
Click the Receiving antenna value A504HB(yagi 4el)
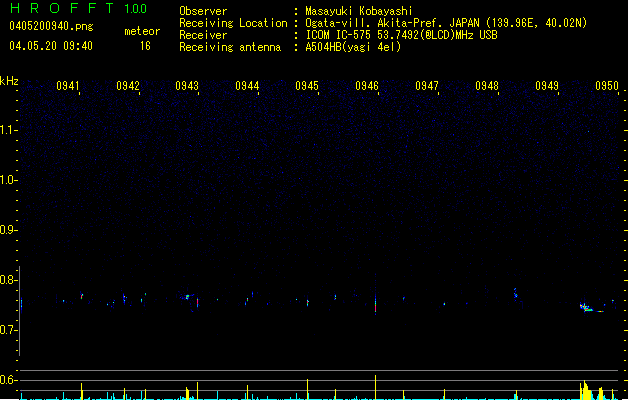(x=353, y=47)
